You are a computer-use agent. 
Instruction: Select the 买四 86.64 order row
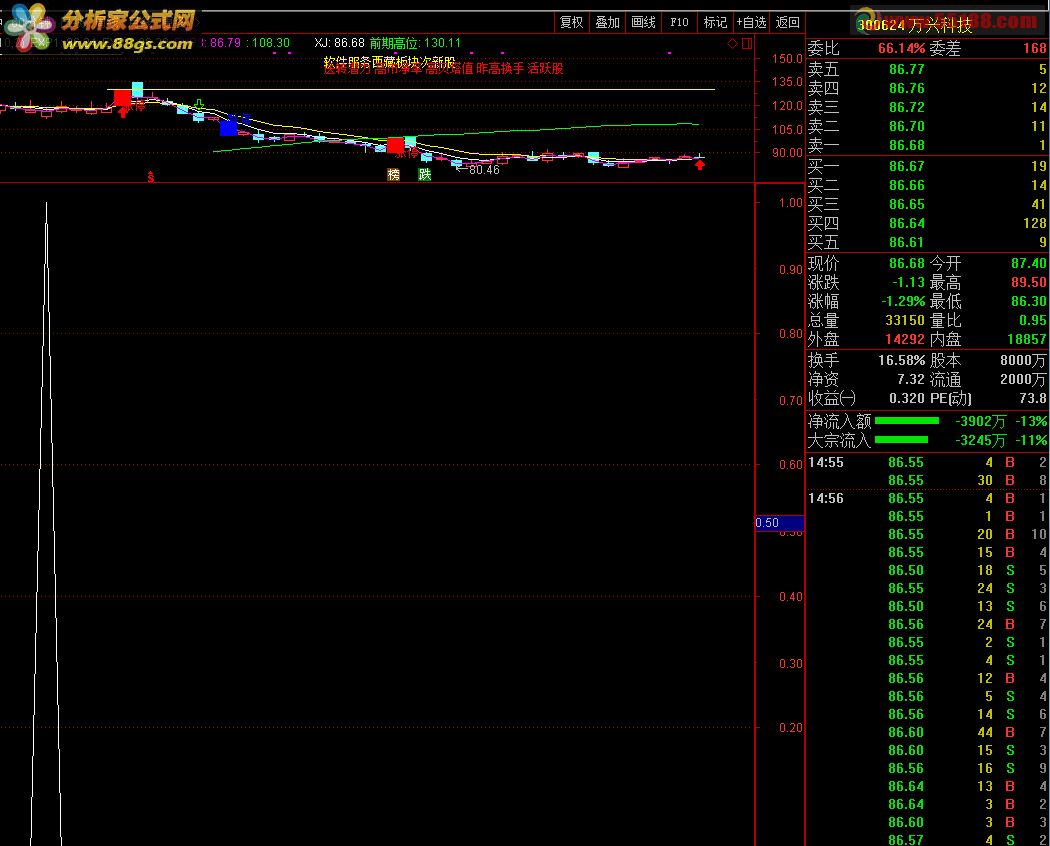click(x=927, y=223)
